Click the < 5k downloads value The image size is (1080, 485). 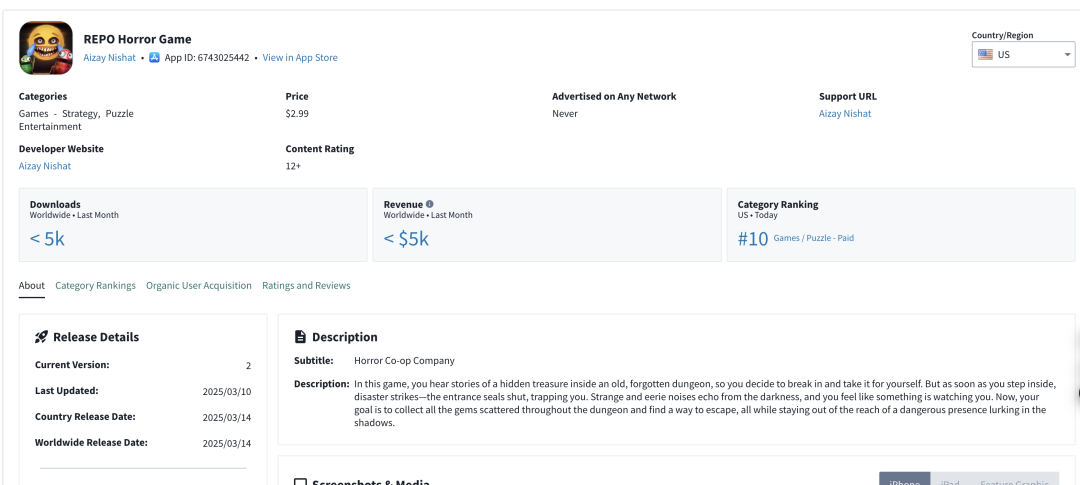point(47,239)
